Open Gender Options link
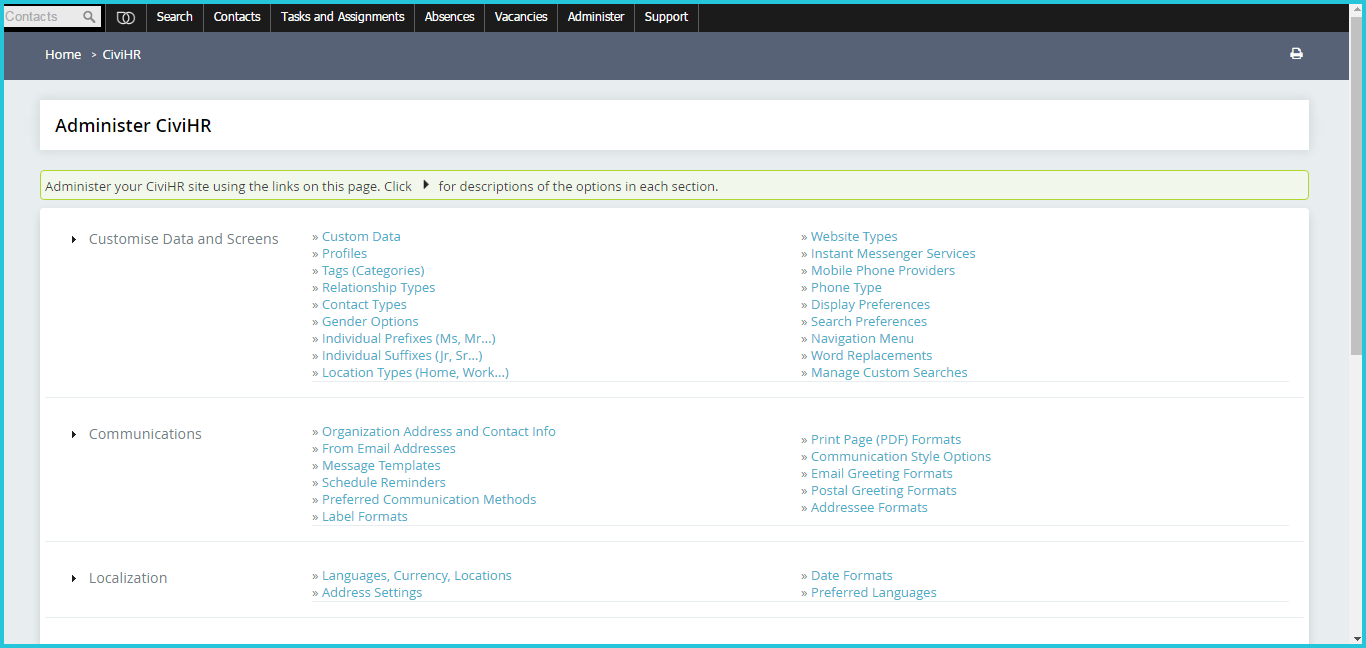 [370, 322]
